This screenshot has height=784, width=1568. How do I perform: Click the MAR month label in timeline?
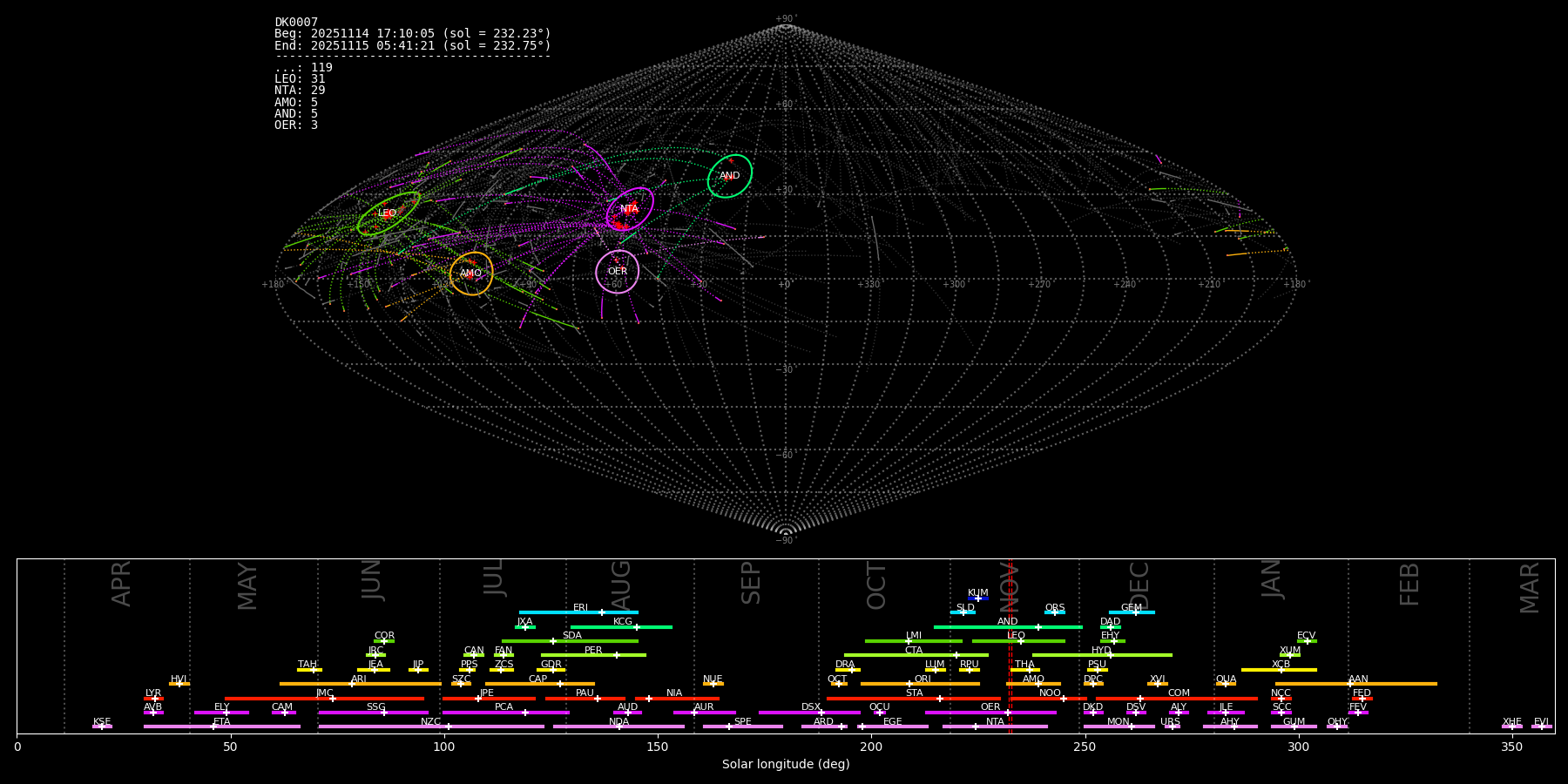point(1530,588)
